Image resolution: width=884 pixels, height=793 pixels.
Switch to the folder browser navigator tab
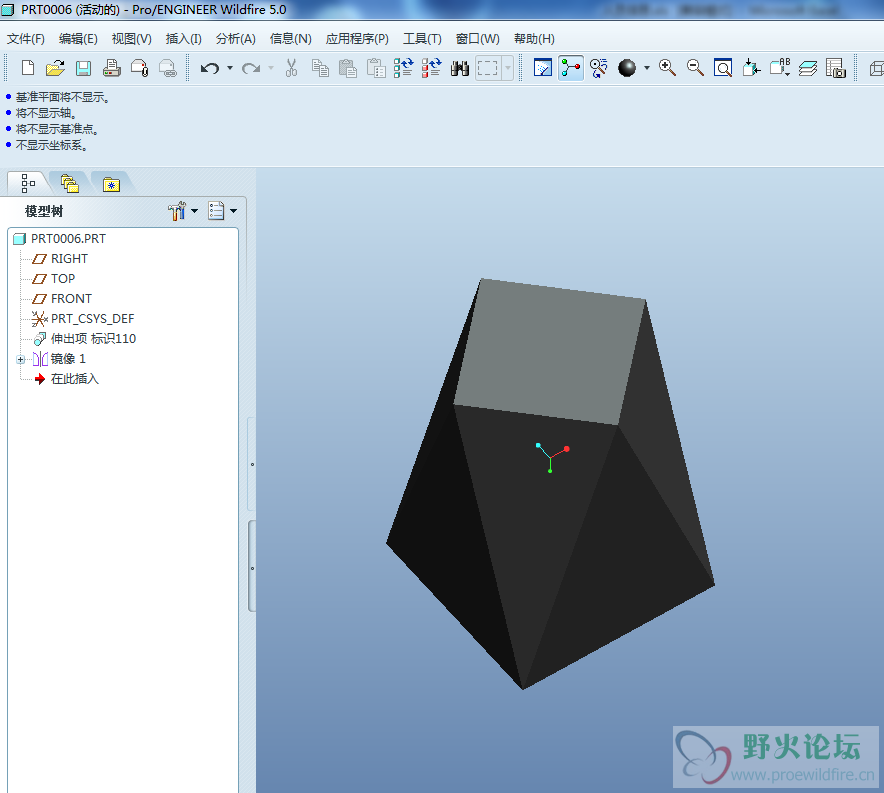point(69,184)
